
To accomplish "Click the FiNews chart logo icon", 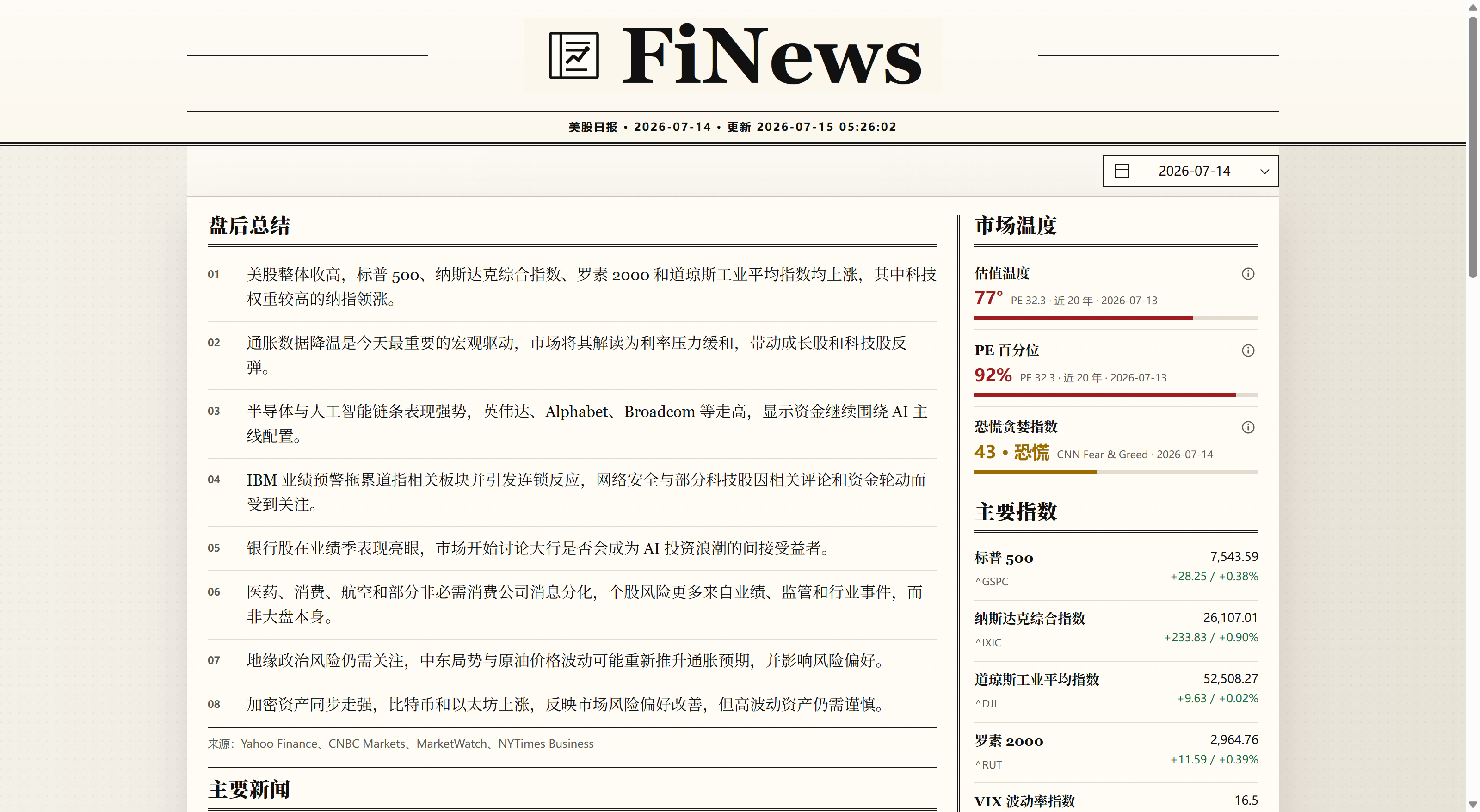I will point(573,55).
